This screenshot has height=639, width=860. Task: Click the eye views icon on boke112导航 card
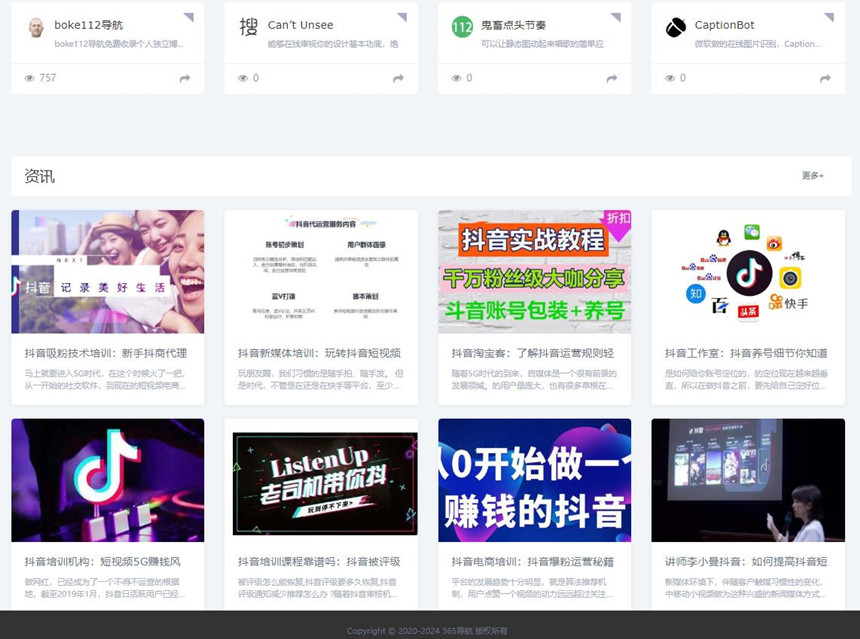[30, 78]
